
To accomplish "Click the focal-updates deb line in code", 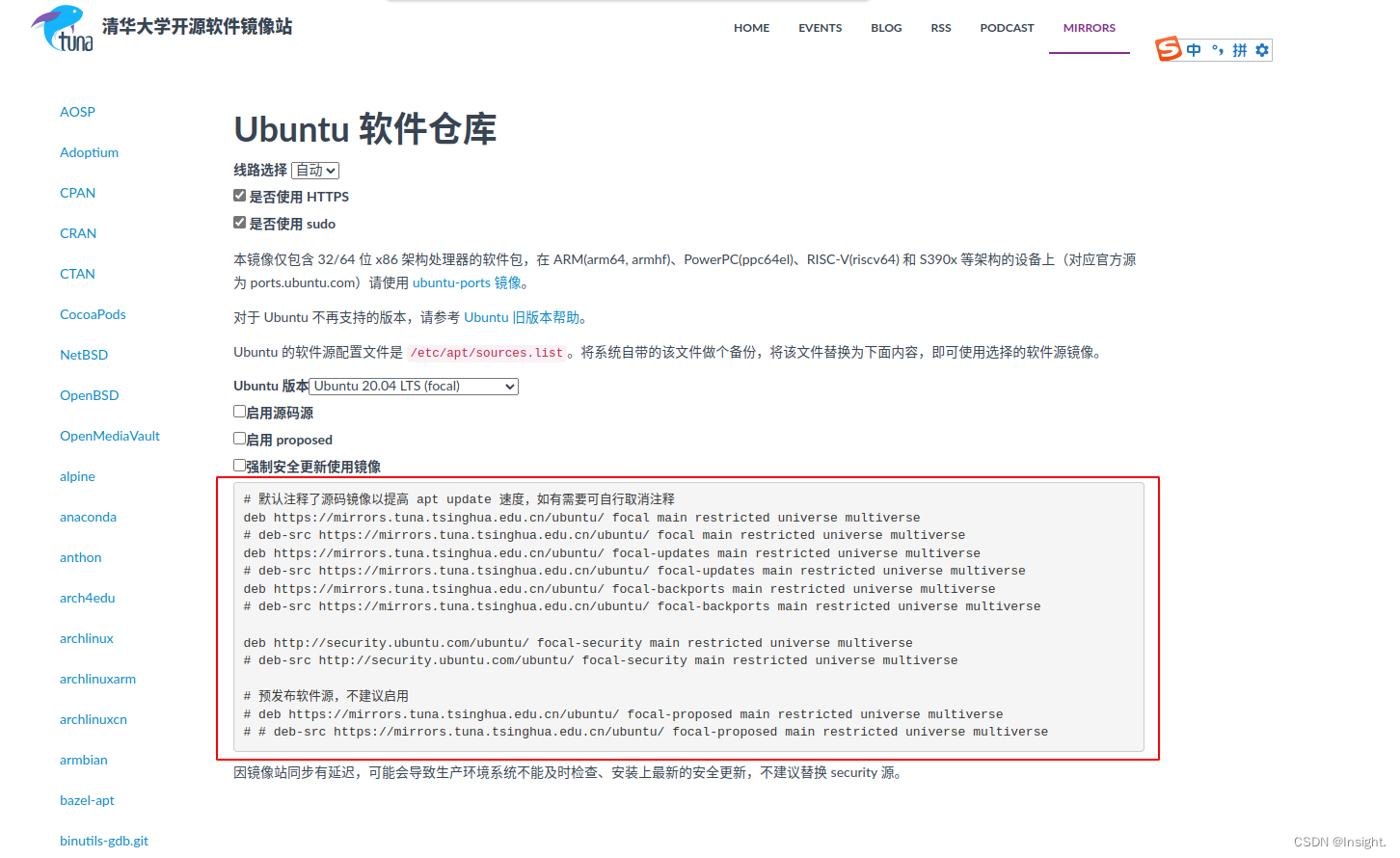I will coord(611,553).
